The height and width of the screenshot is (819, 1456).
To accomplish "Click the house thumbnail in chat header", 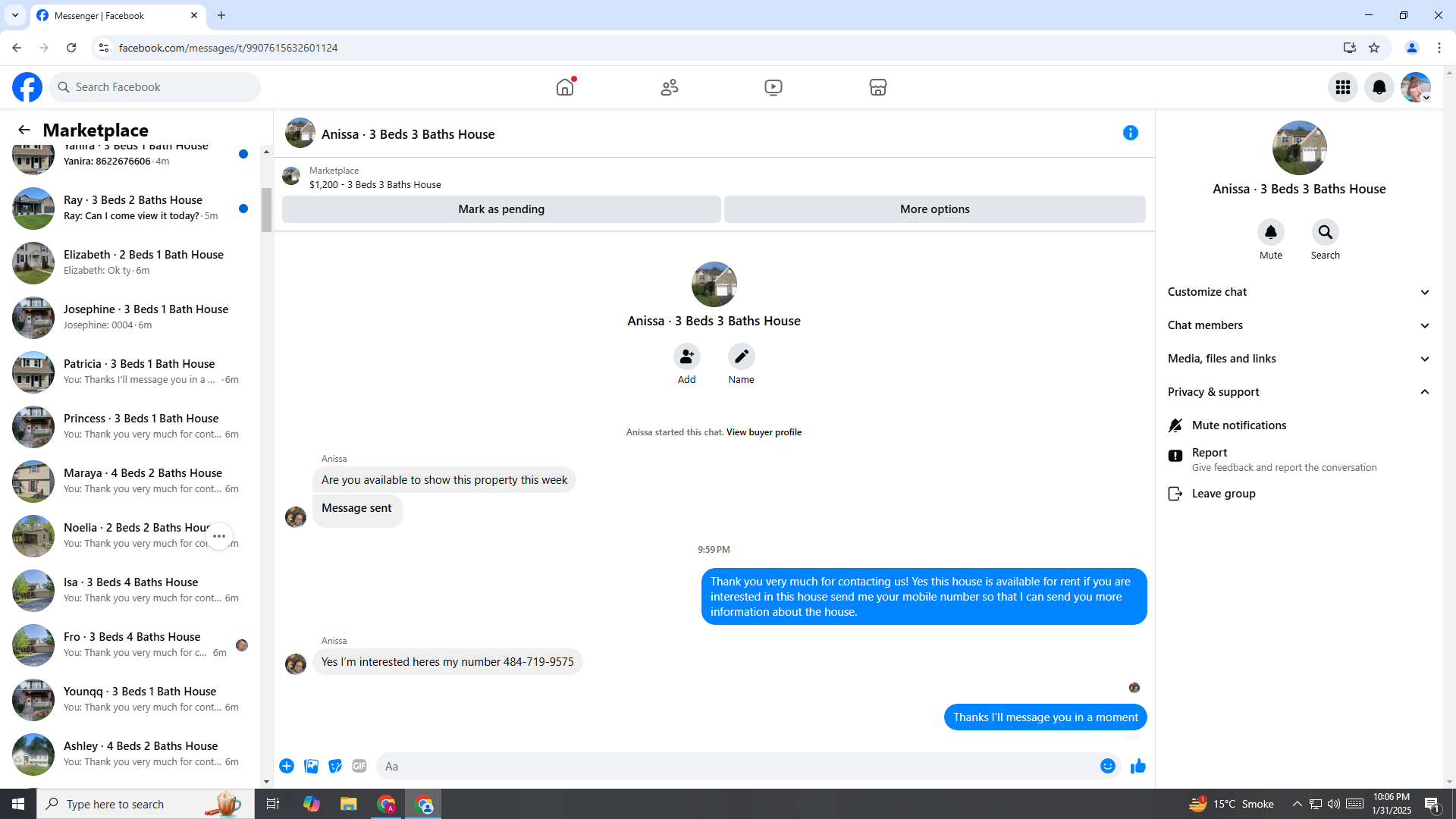I will coord(300,133).
